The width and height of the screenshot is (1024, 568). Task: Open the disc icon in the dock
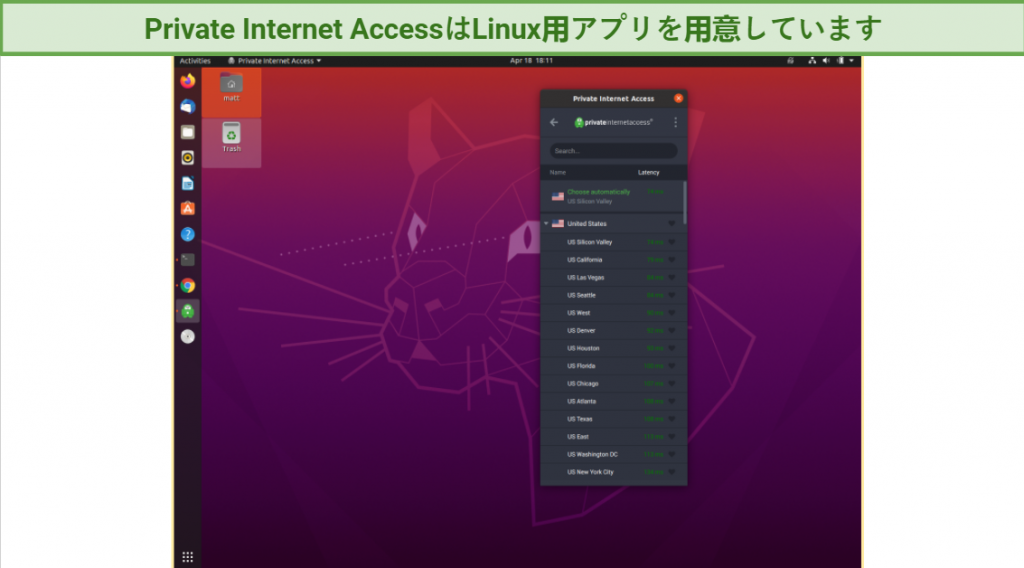pyautogui.click(x=187, y=336)
